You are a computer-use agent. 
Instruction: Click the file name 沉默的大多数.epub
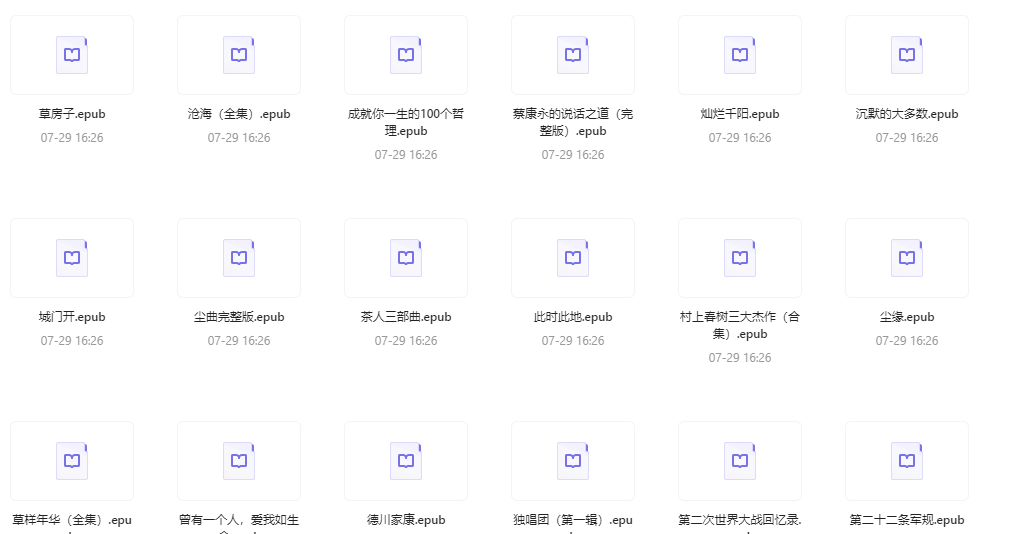pos(907,114)
